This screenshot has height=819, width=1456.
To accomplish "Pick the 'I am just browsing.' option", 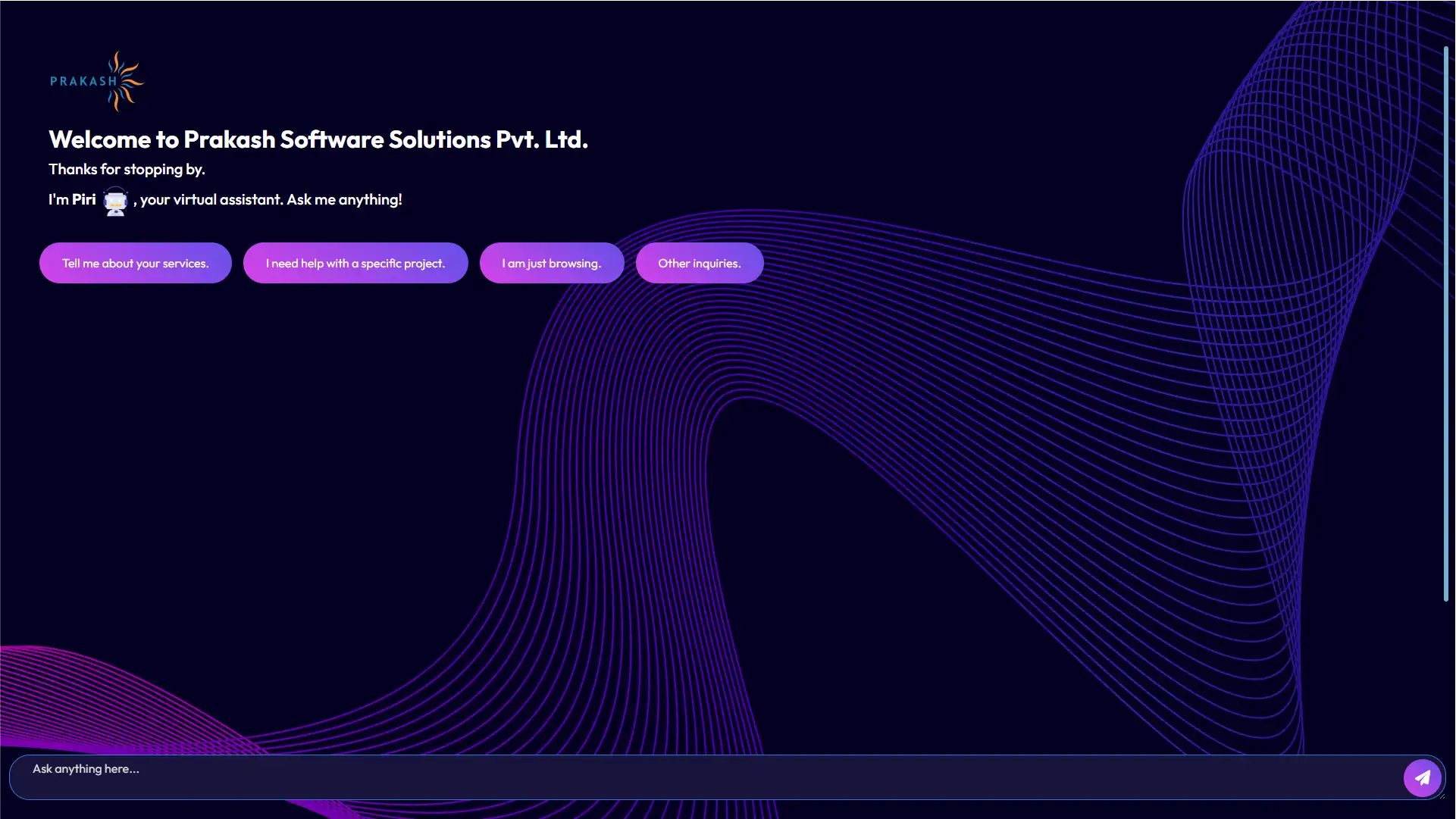I will pyautogui.click(x=552, y=263).
